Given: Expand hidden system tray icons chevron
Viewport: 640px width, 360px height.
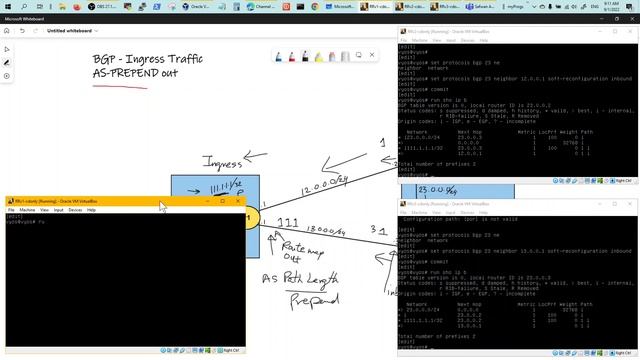Looking at the screenshot, I should coord(534,7).
